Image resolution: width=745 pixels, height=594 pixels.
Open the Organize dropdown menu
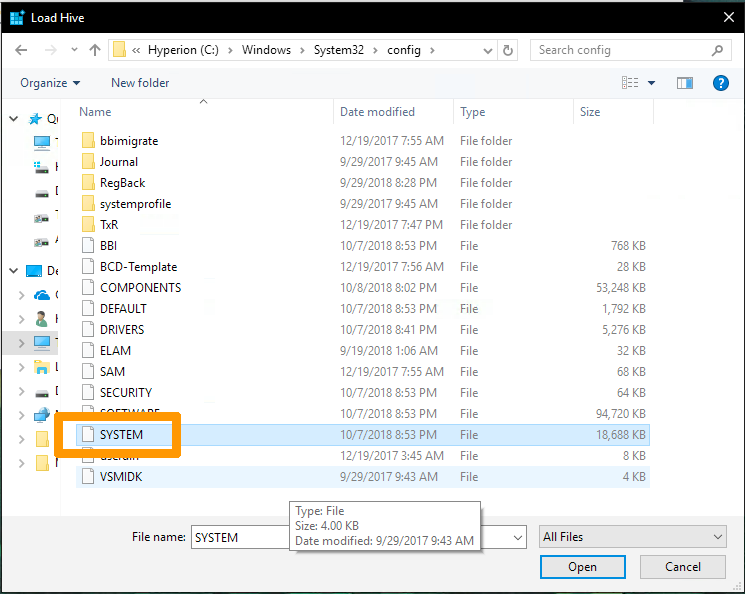coord(50,83)
